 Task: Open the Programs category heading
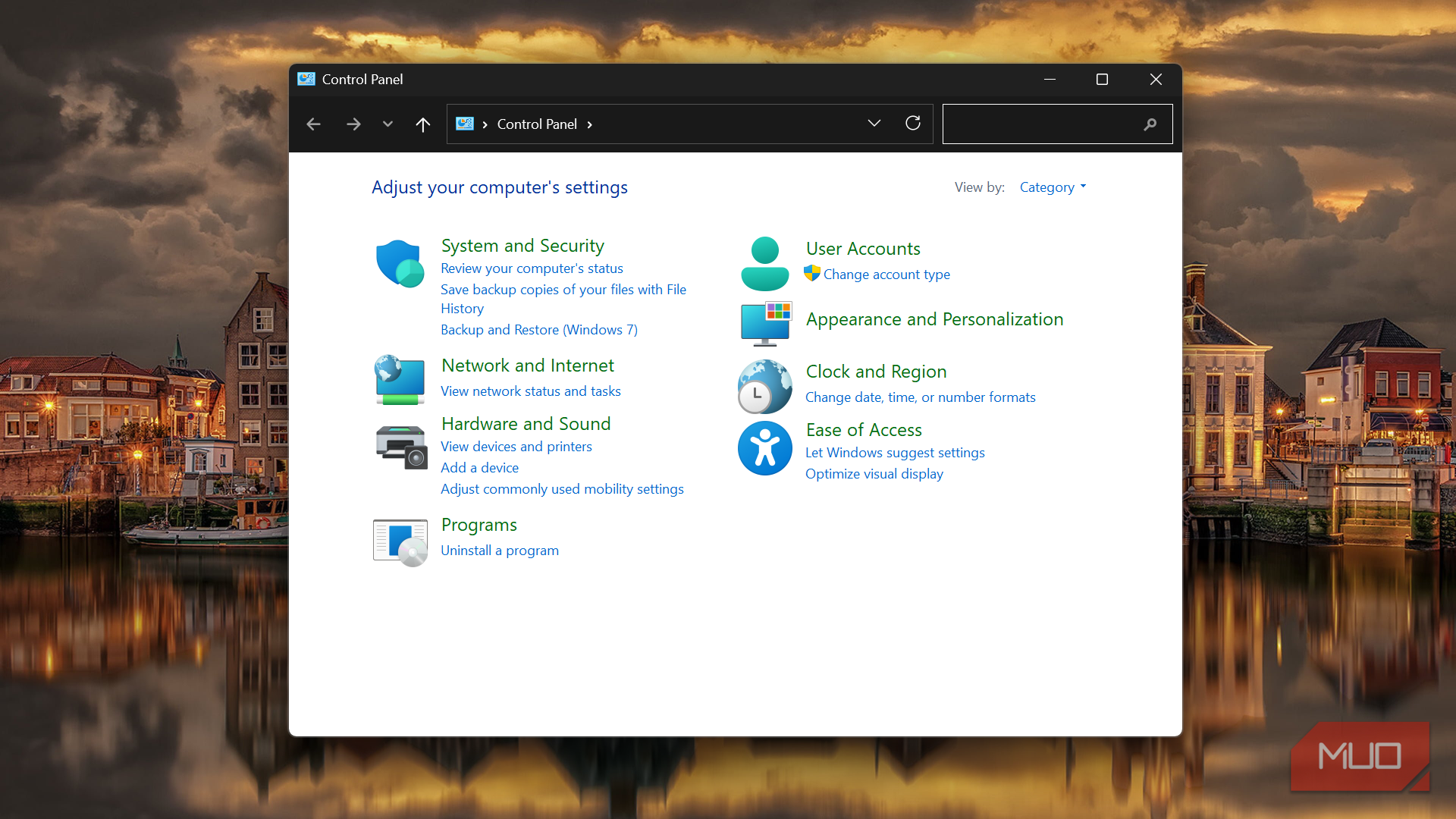pos(479,525)
